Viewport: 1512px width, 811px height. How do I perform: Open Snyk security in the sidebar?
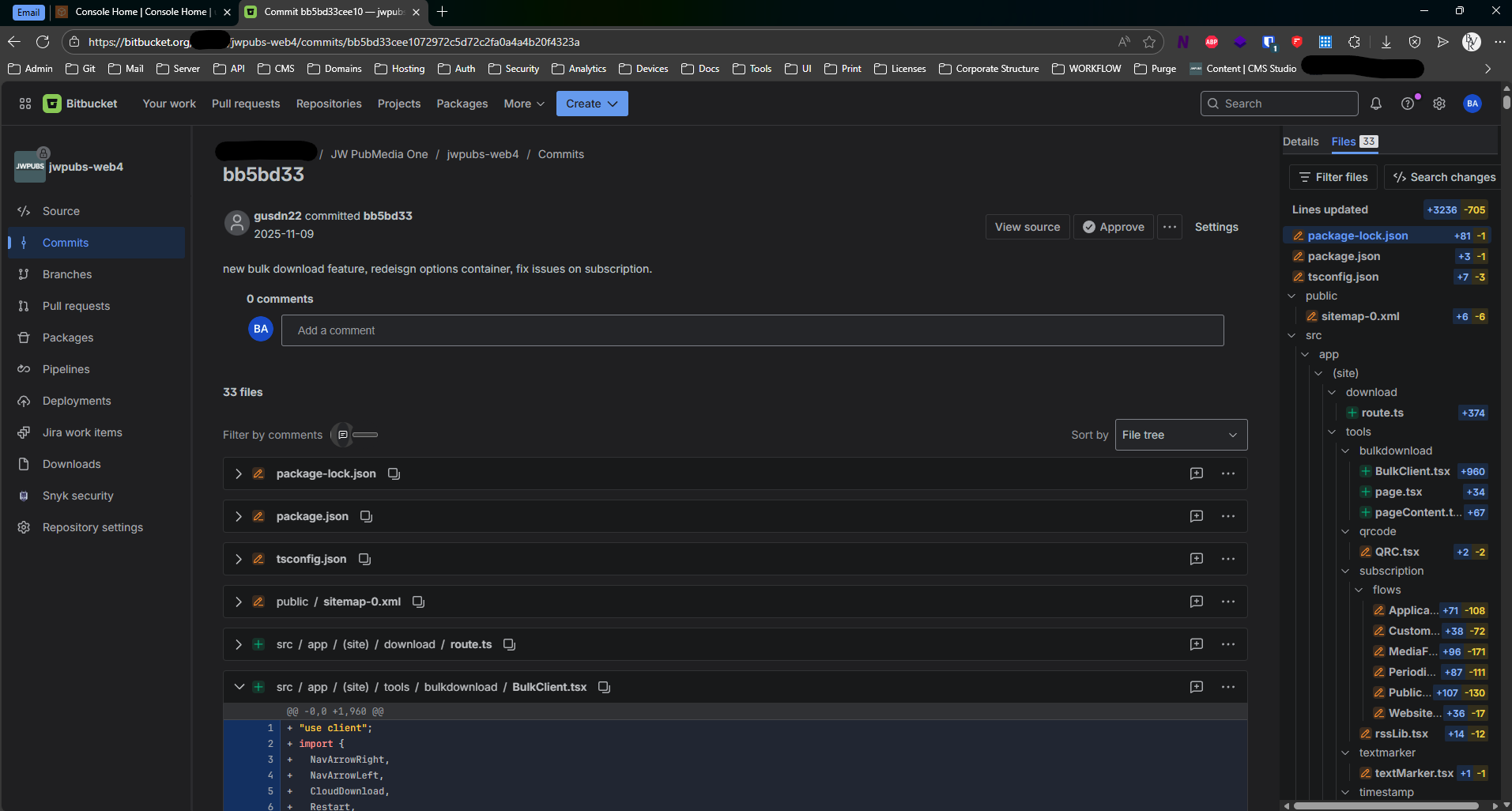coord(77,496)
